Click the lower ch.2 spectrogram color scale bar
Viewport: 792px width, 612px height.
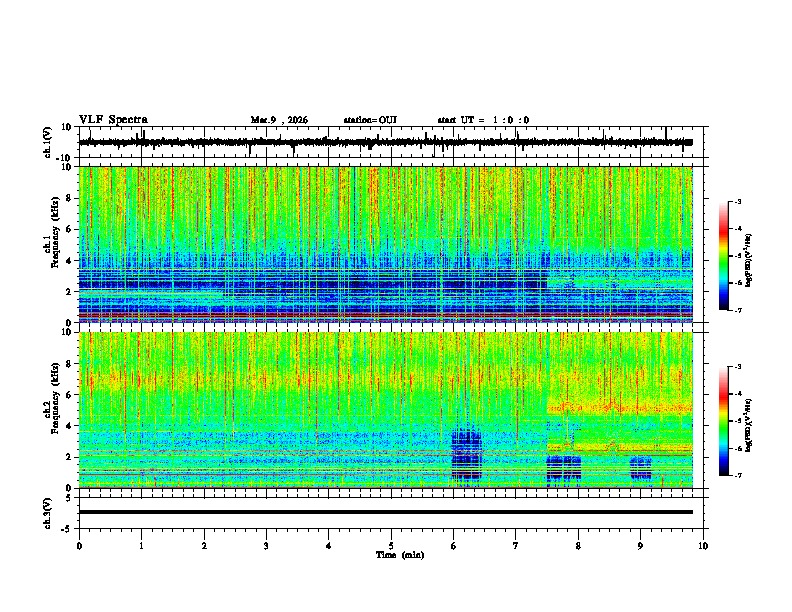point(723,421)
